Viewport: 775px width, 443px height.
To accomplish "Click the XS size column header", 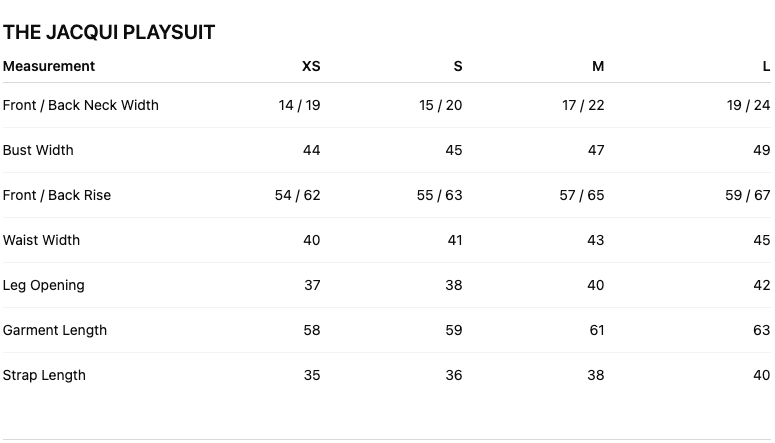I will pos(311,66).
